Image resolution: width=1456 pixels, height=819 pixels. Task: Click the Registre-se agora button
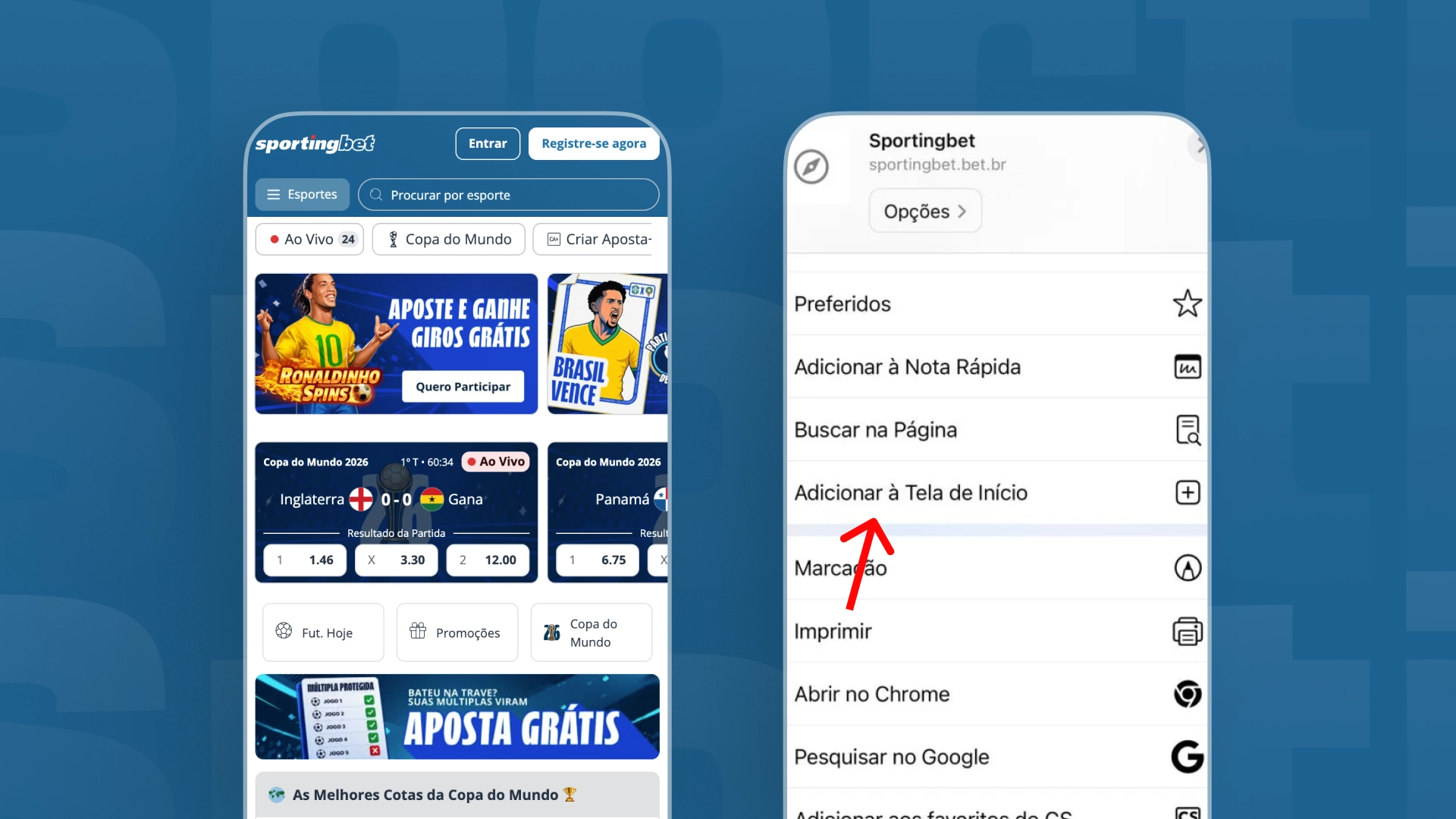[x=594, y=143]
